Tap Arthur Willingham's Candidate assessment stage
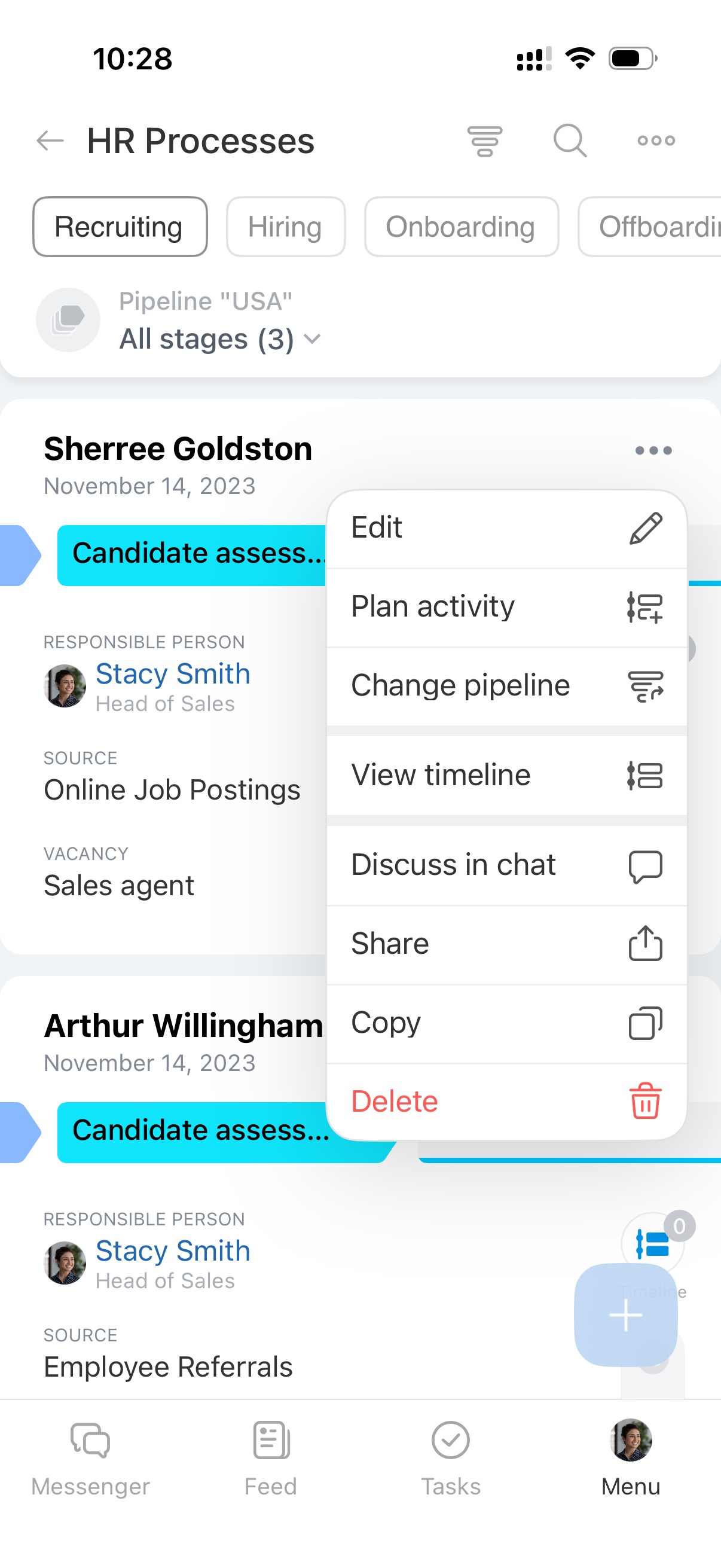 coord(201,1131)
